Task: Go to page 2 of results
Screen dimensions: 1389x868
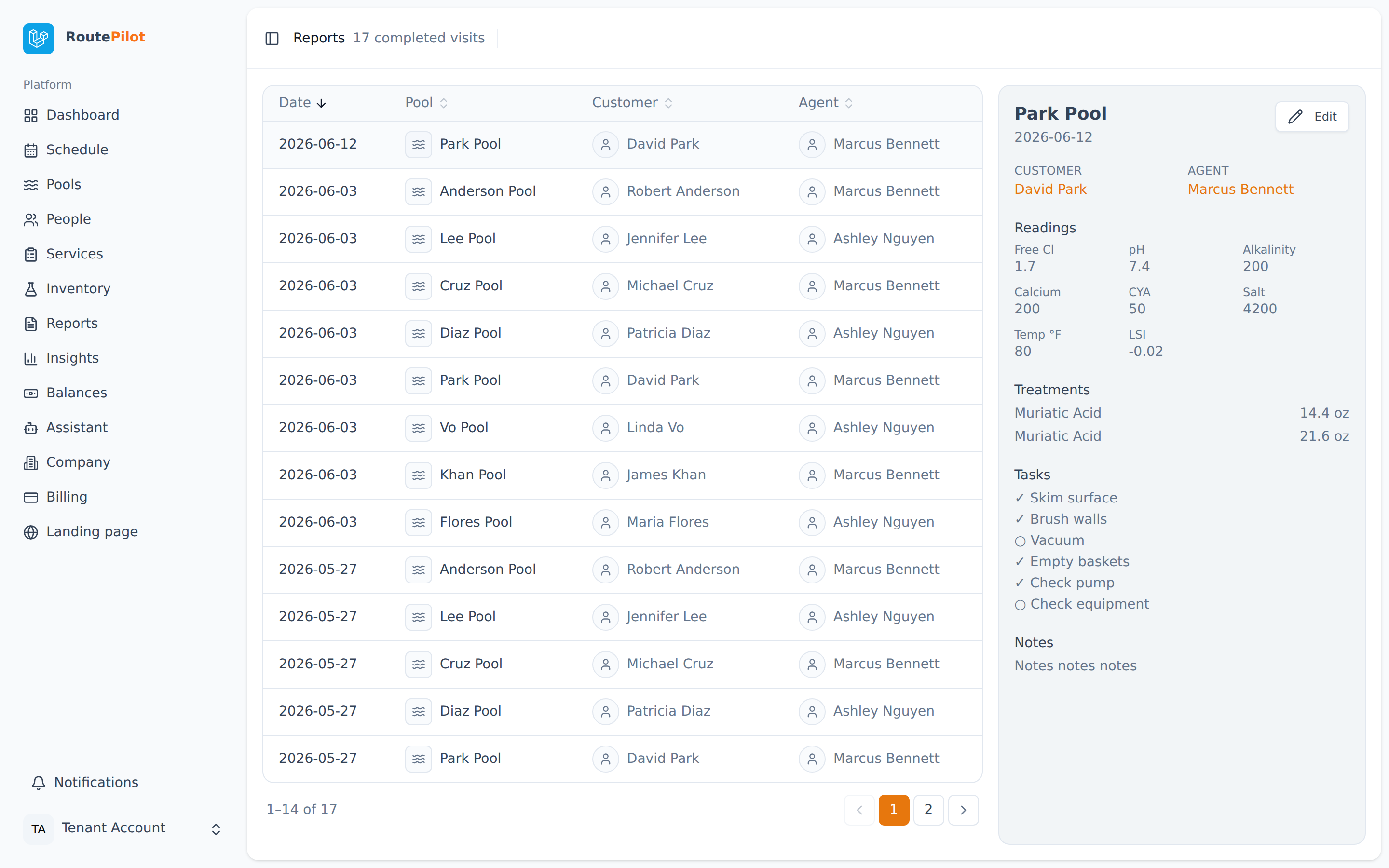Action: click(929, 810)
